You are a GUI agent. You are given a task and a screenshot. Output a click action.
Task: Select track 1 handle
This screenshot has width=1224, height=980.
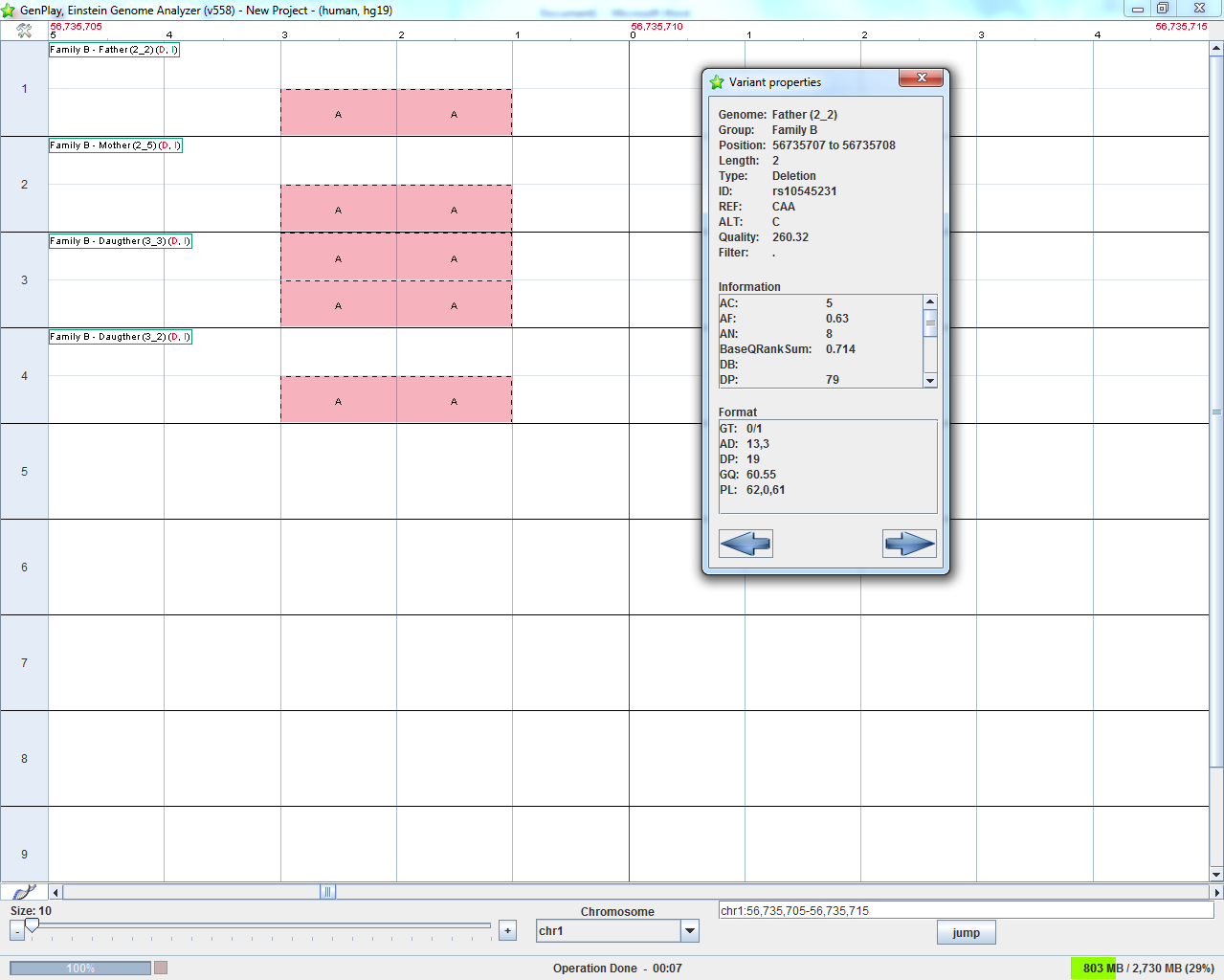click(24, 89)
